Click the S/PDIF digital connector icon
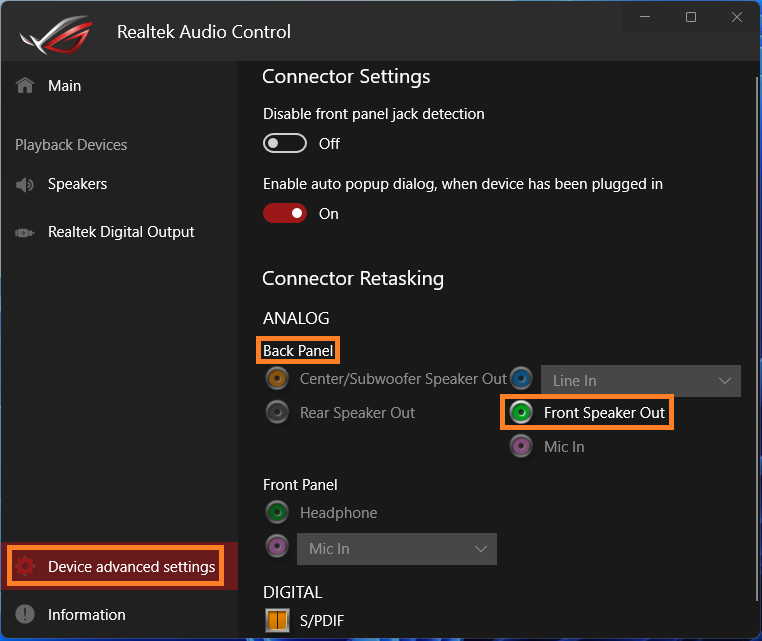Image resolution: width=762 pixels, height=641 pixels. tap(277, 620)
